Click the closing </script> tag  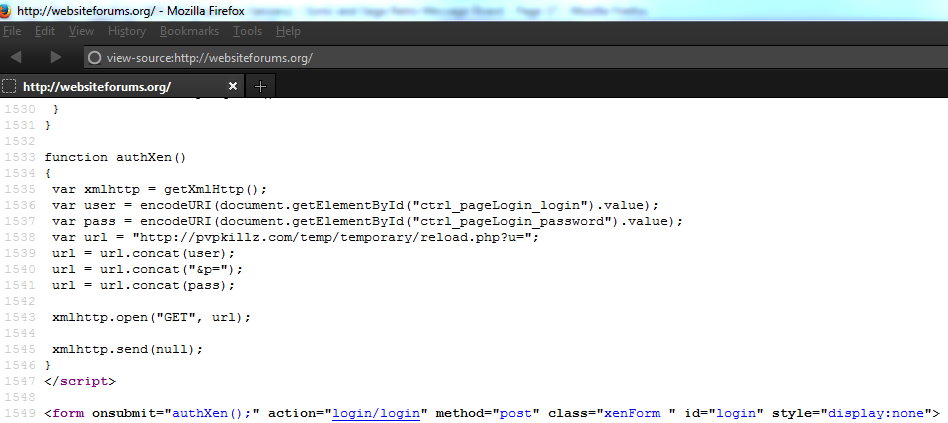(80, 381)
